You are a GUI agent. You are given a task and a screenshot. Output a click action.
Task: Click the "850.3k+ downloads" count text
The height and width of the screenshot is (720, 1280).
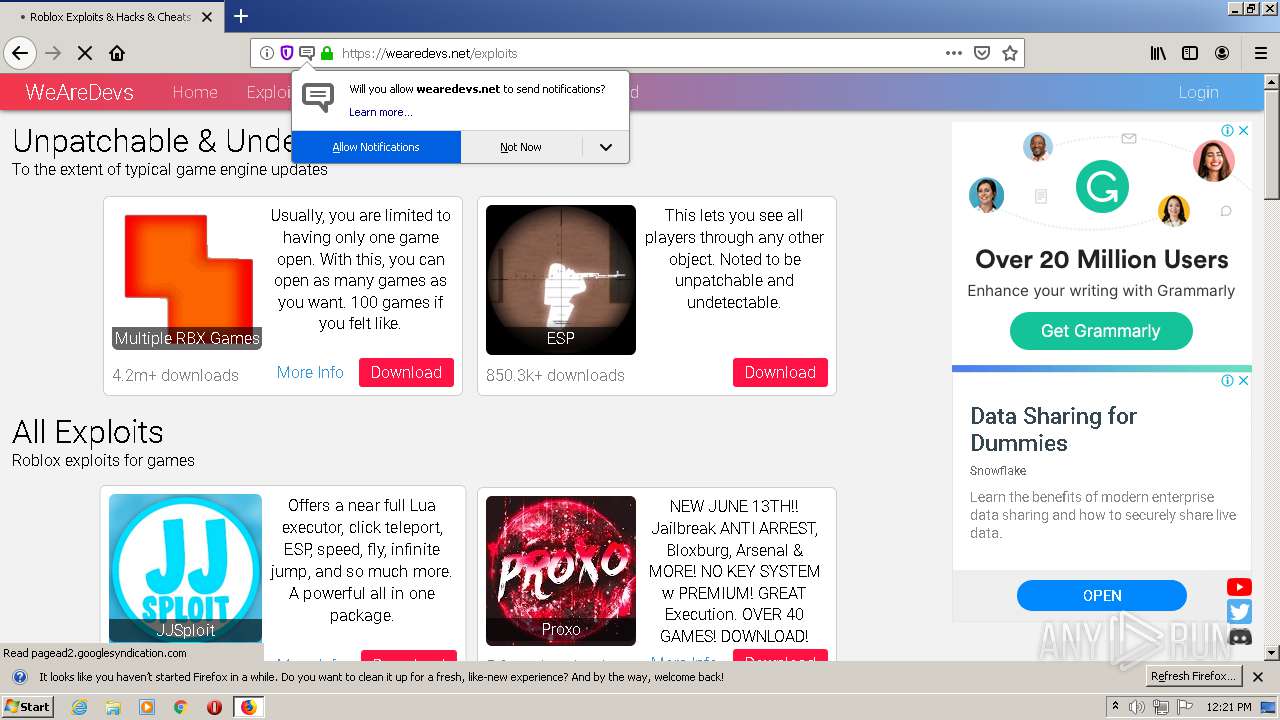coord(555,375)
